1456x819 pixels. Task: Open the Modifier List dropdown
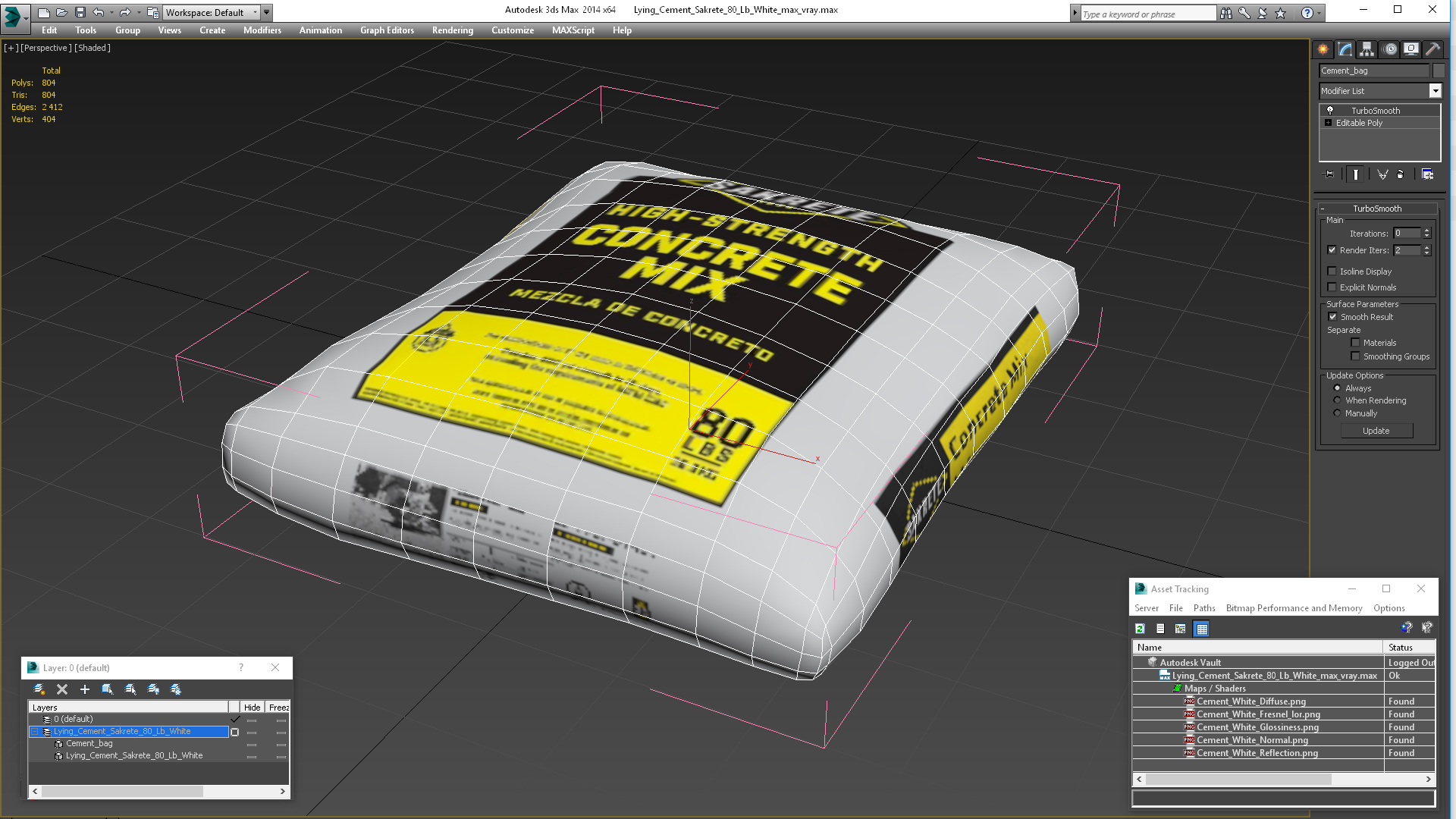[1435, 91]
